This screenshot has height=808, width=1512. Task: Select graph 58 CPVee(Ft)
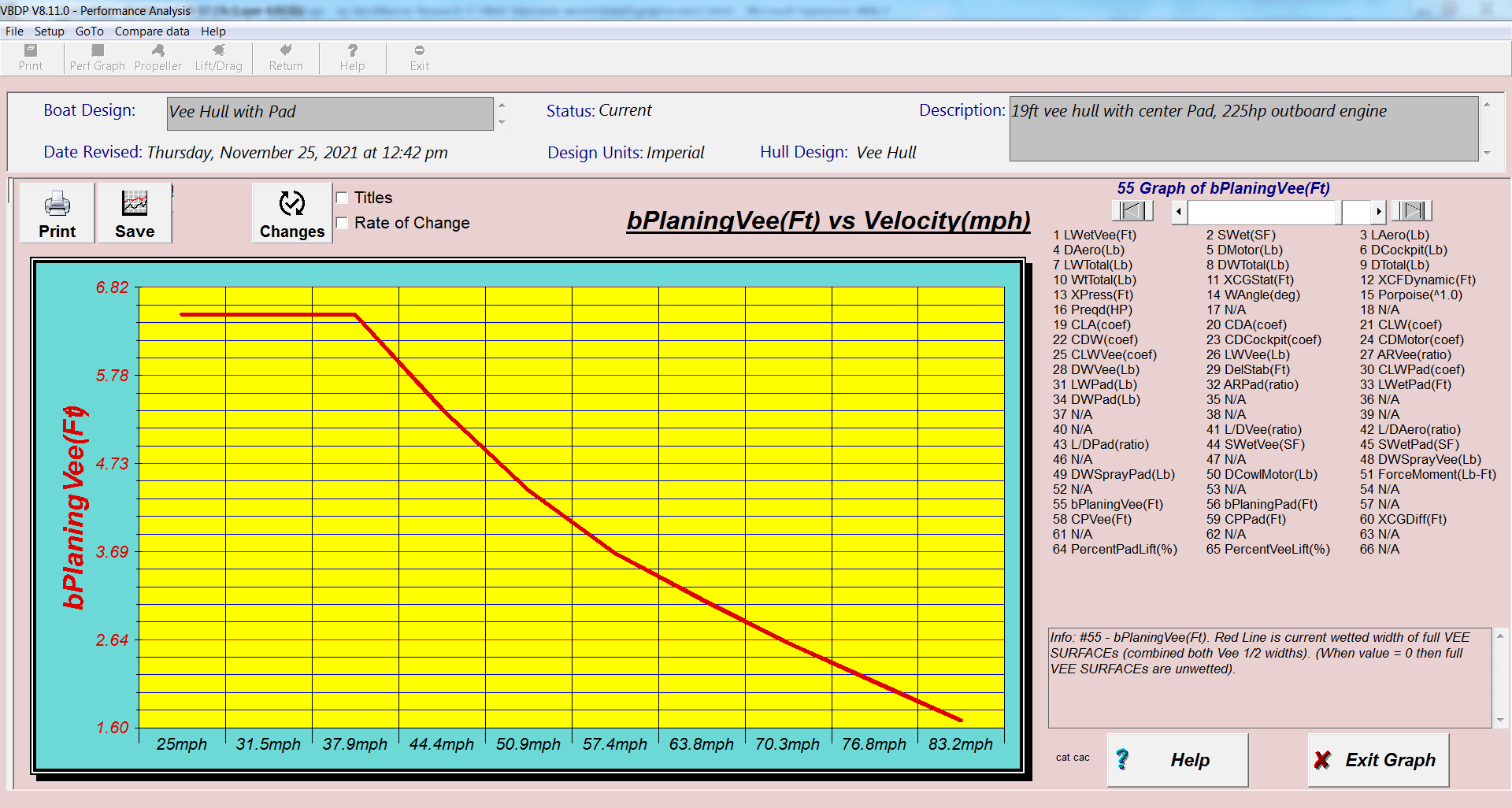(x=1092, y=519)
